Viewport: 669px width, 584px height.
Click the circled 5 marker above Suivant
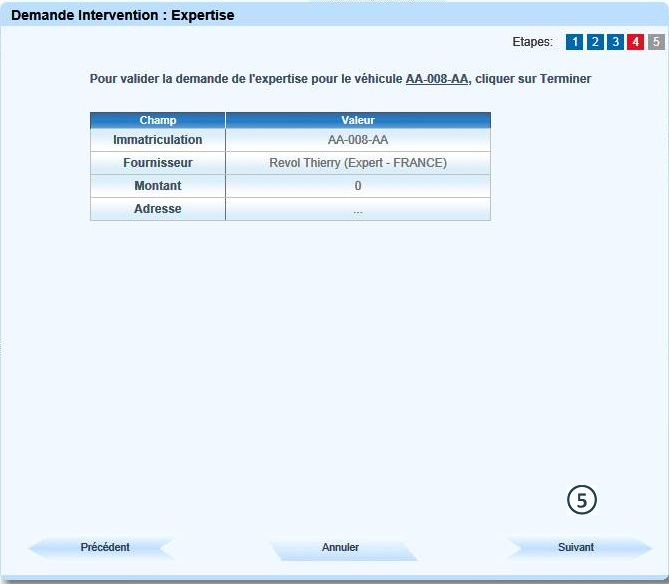582,500
